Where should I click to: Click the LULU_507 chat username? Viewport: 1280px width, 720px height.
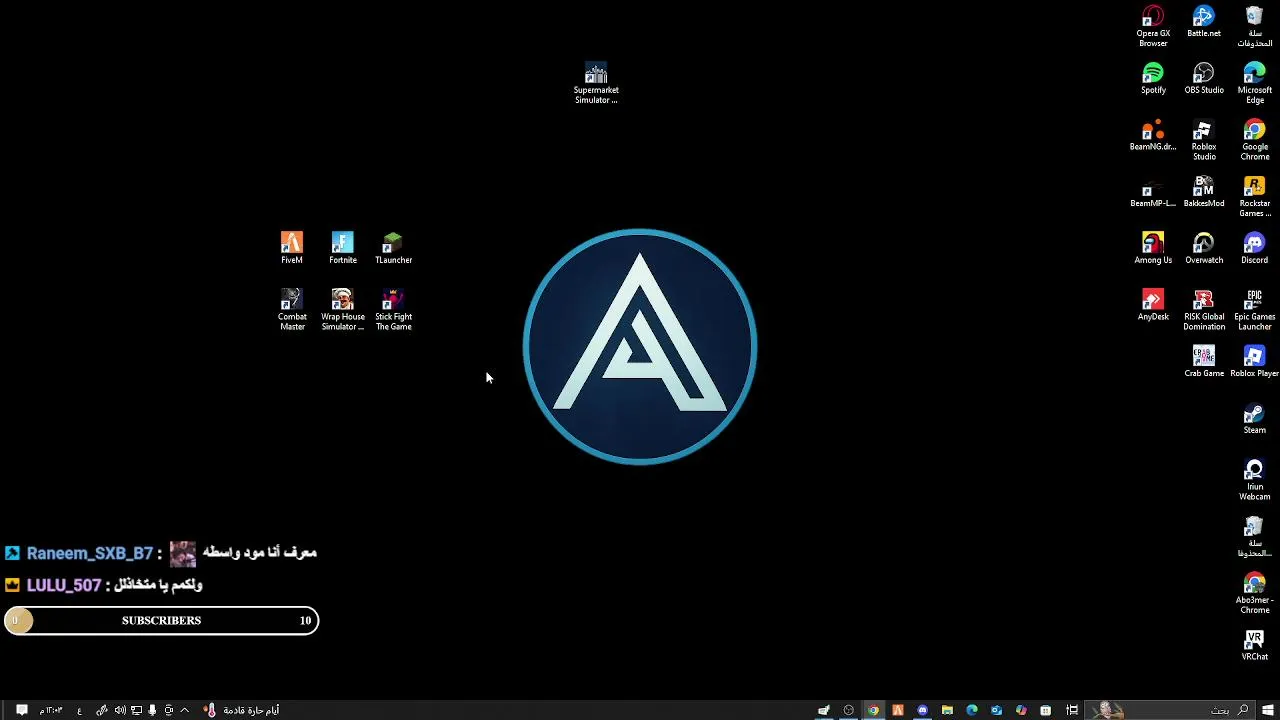click(64, 585)
